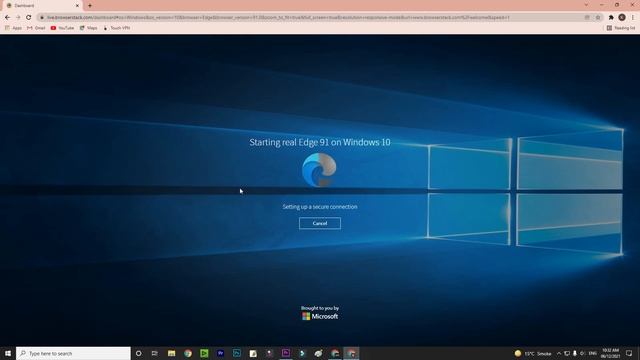Open the weather widget showing Smoke
This screenshot has width=640, height=360.
pyautogui.click(x=533, y=353)
